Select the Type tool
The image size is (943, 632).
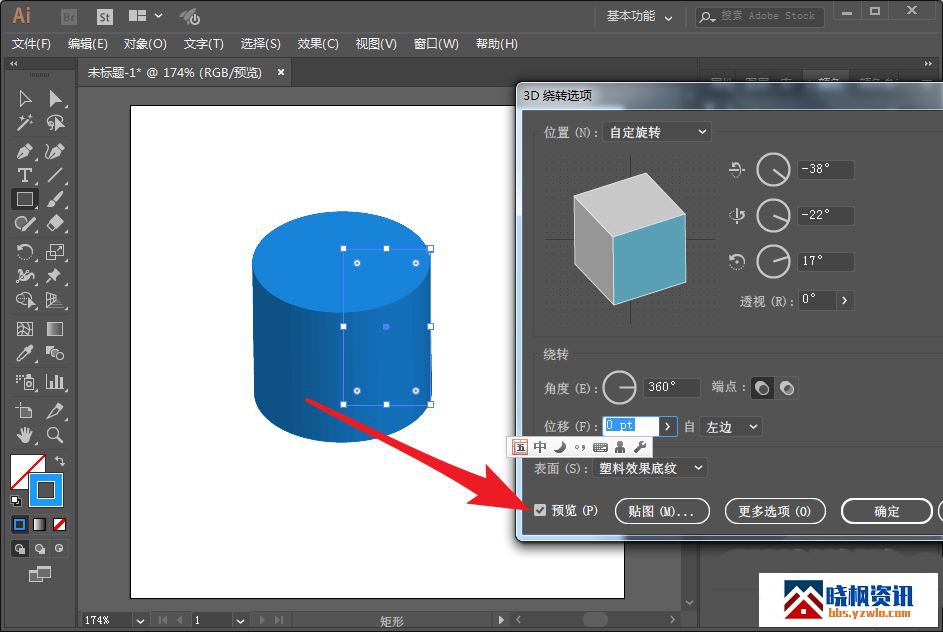(x=25, y=175)
